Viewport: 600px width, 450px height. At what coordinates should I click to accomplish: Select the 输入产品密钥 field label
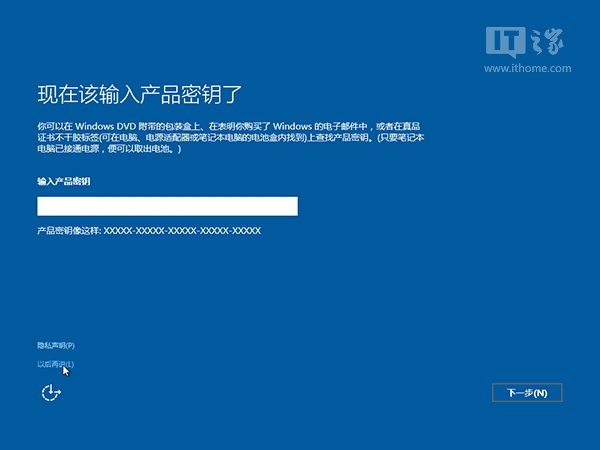click(x=64, y=181)
